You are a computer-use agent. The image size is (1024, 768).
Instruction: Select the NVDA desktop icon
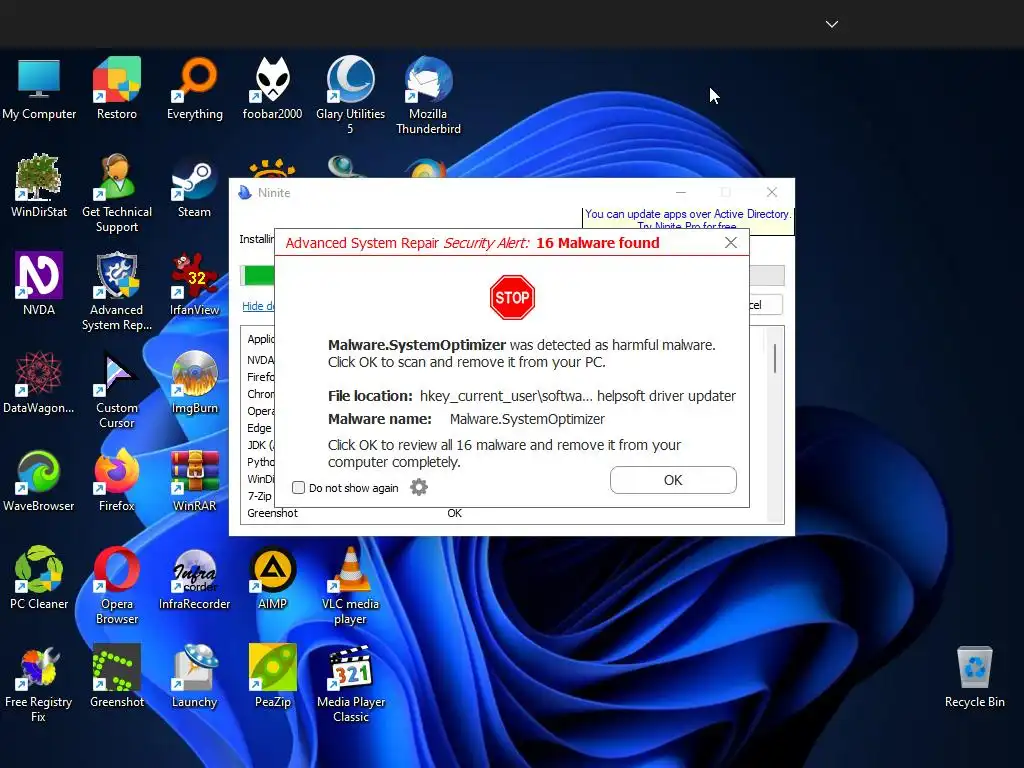(x=39, y=284)
